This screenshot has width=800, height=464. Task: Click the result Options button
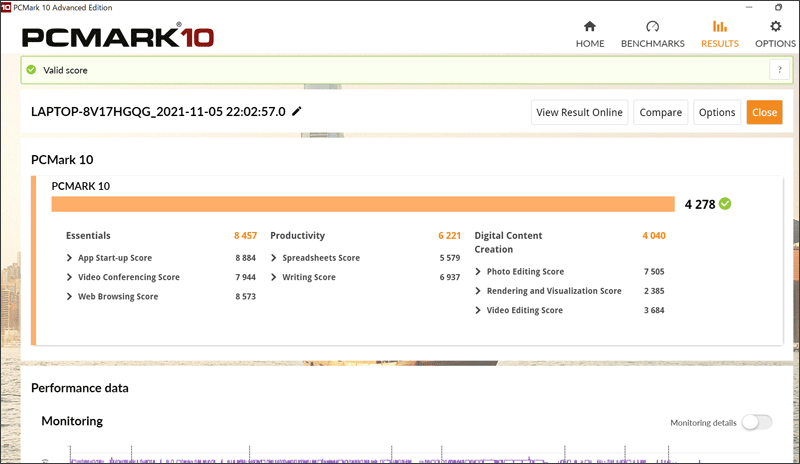coord(717,112)
